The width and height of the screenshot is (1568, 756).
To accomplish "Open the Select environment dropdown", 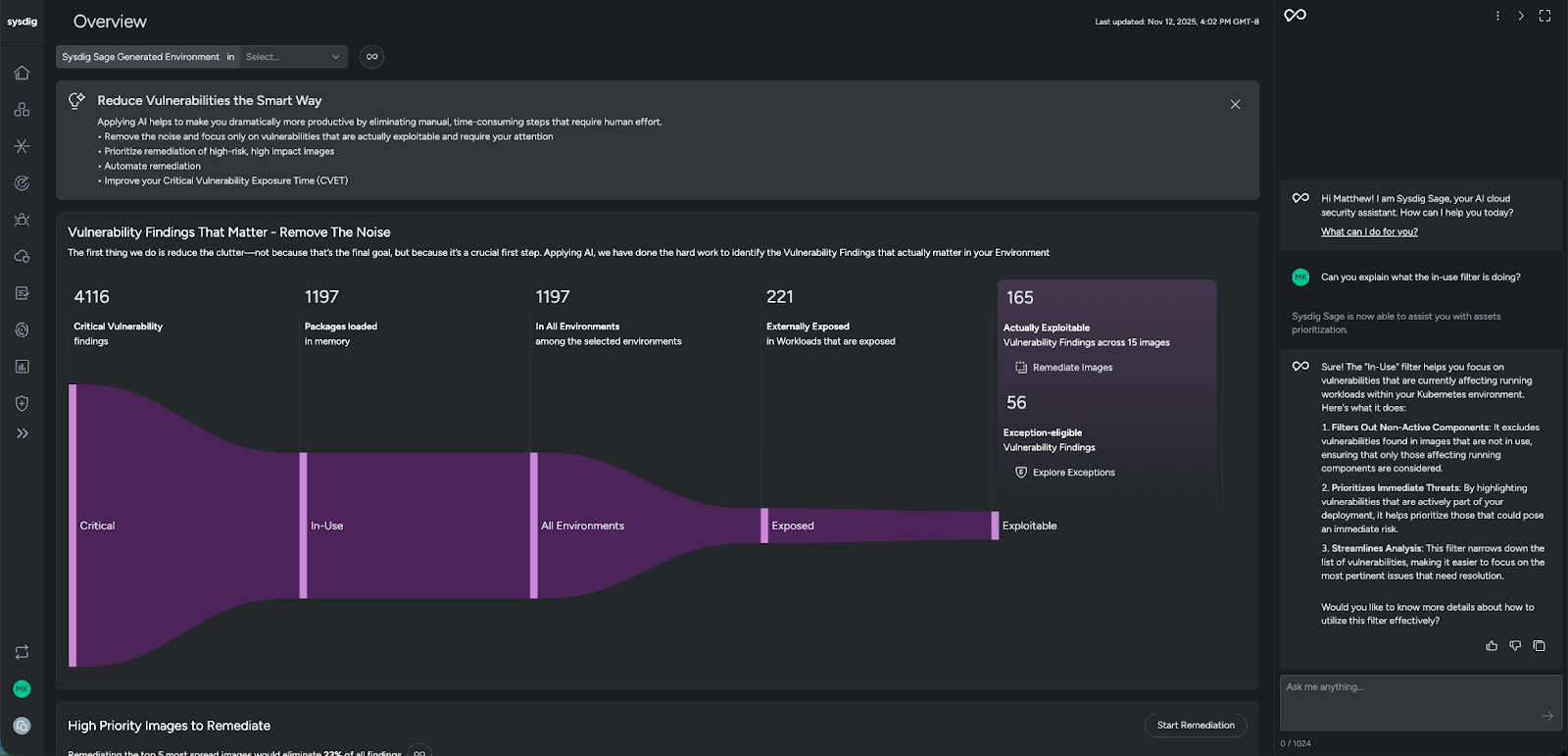I will [294, 57].
